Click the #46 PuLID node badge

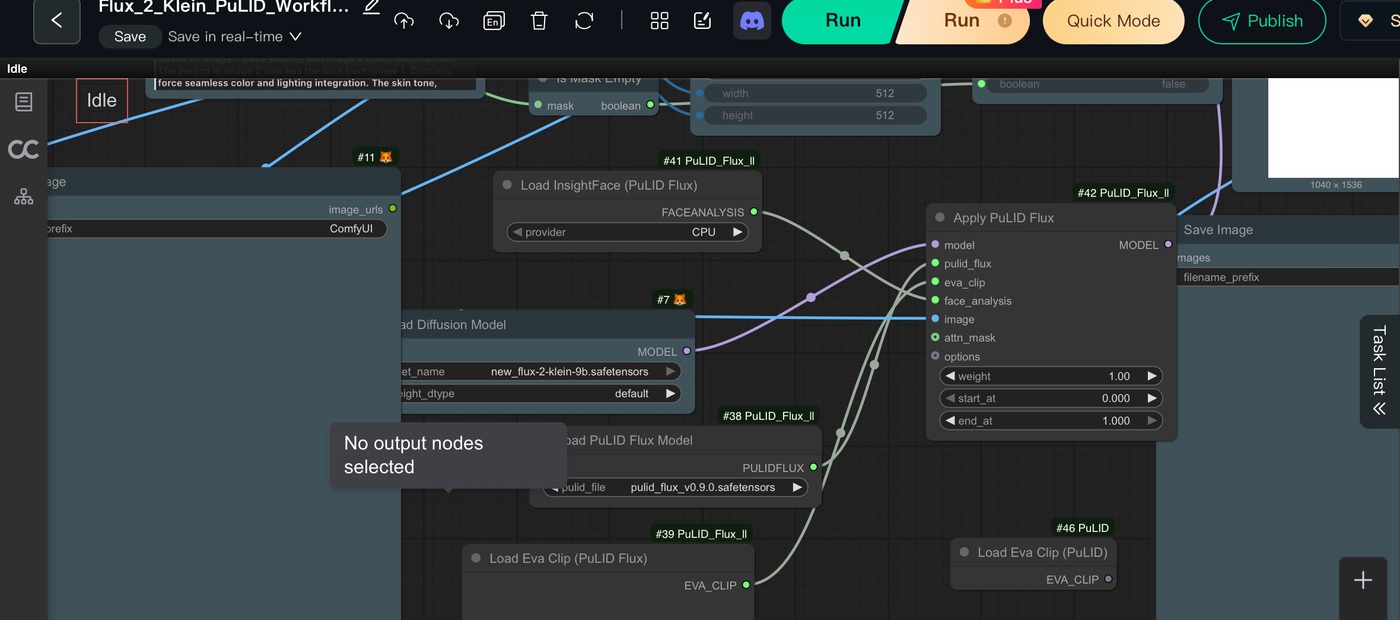click(x=1082, y=527)
